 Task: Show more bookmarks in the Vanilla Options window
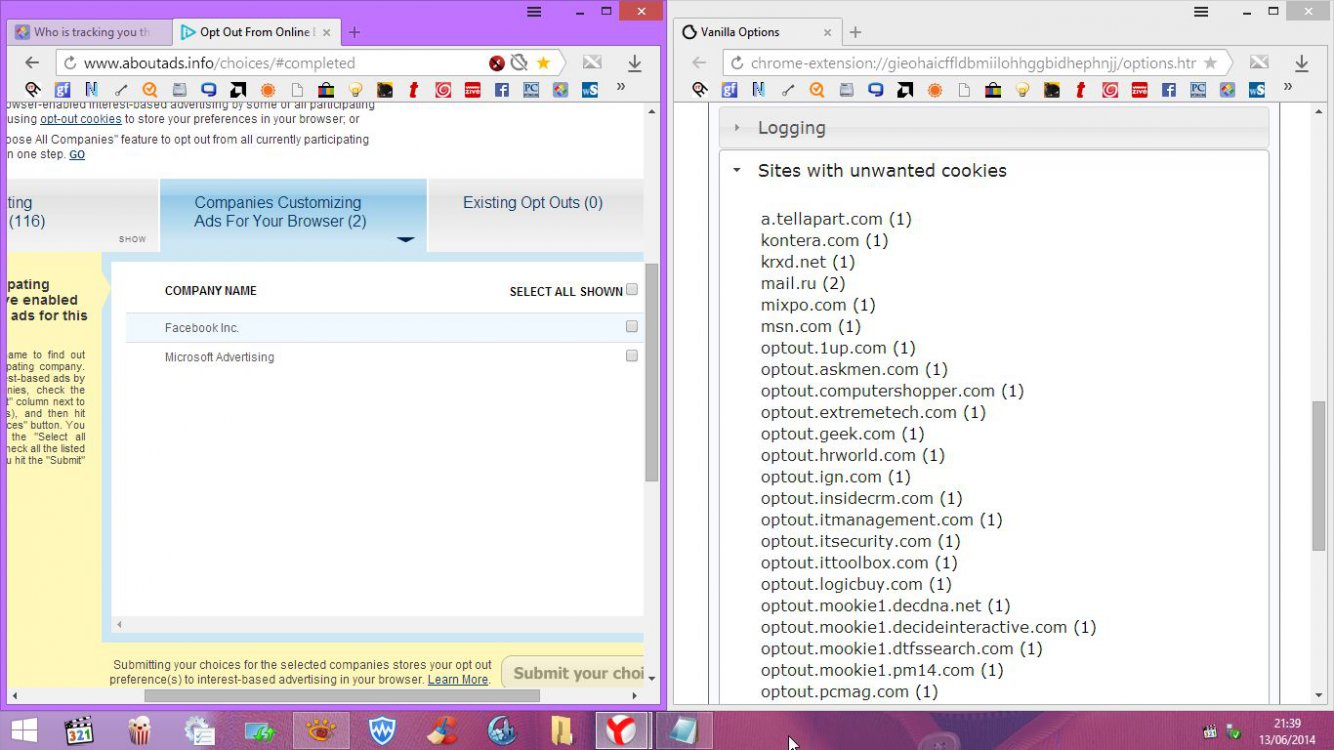[1287, 87]
